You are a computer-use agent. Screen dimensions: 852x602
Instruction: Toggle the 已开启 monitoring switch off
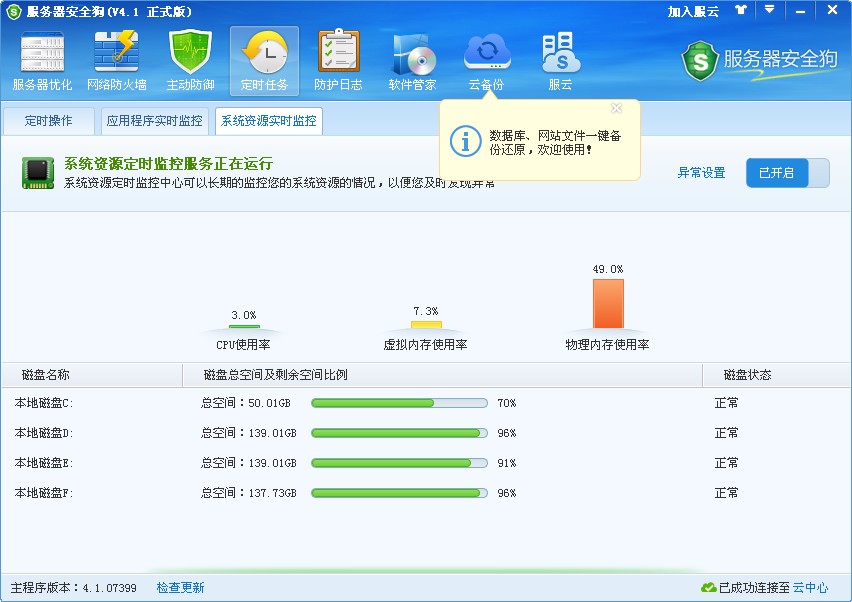[x=787, y=173]
